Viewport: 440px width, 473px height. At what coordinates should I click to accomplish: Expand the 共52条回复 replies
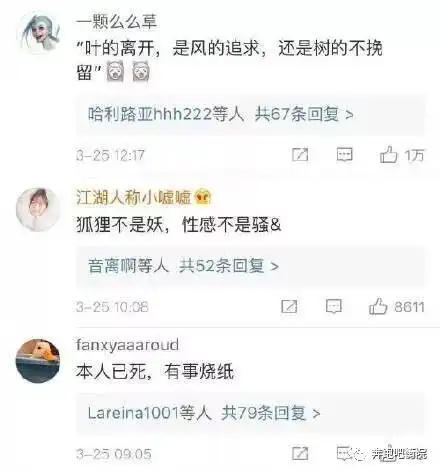pos(229,266)
